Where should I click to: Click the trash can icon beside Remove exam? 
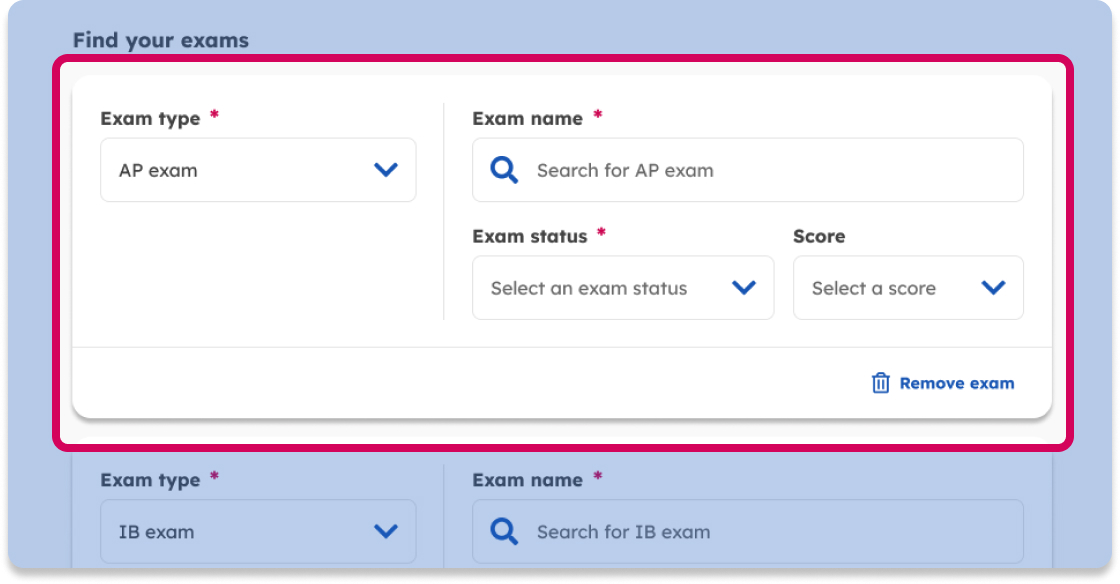click(x=880, y=383)
